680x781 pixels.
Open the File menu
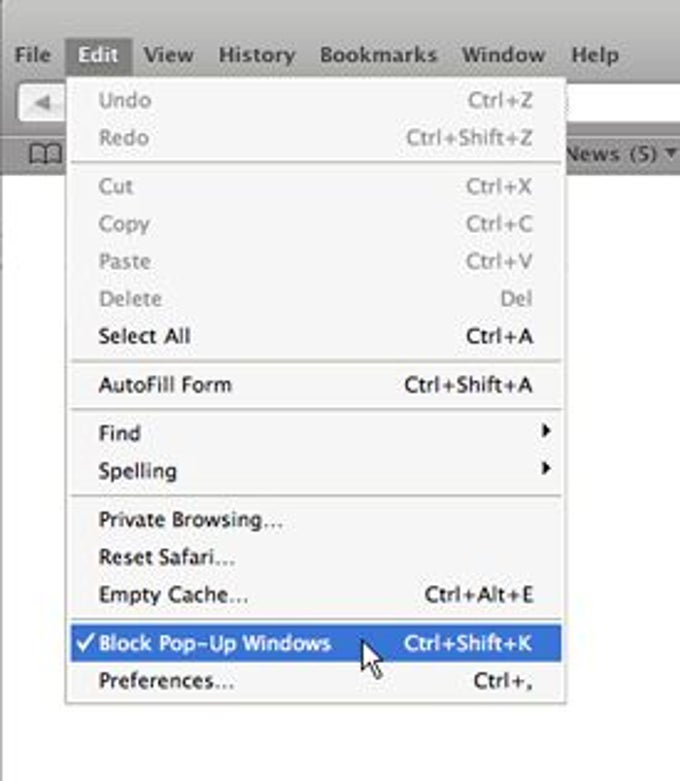(33, 54)
